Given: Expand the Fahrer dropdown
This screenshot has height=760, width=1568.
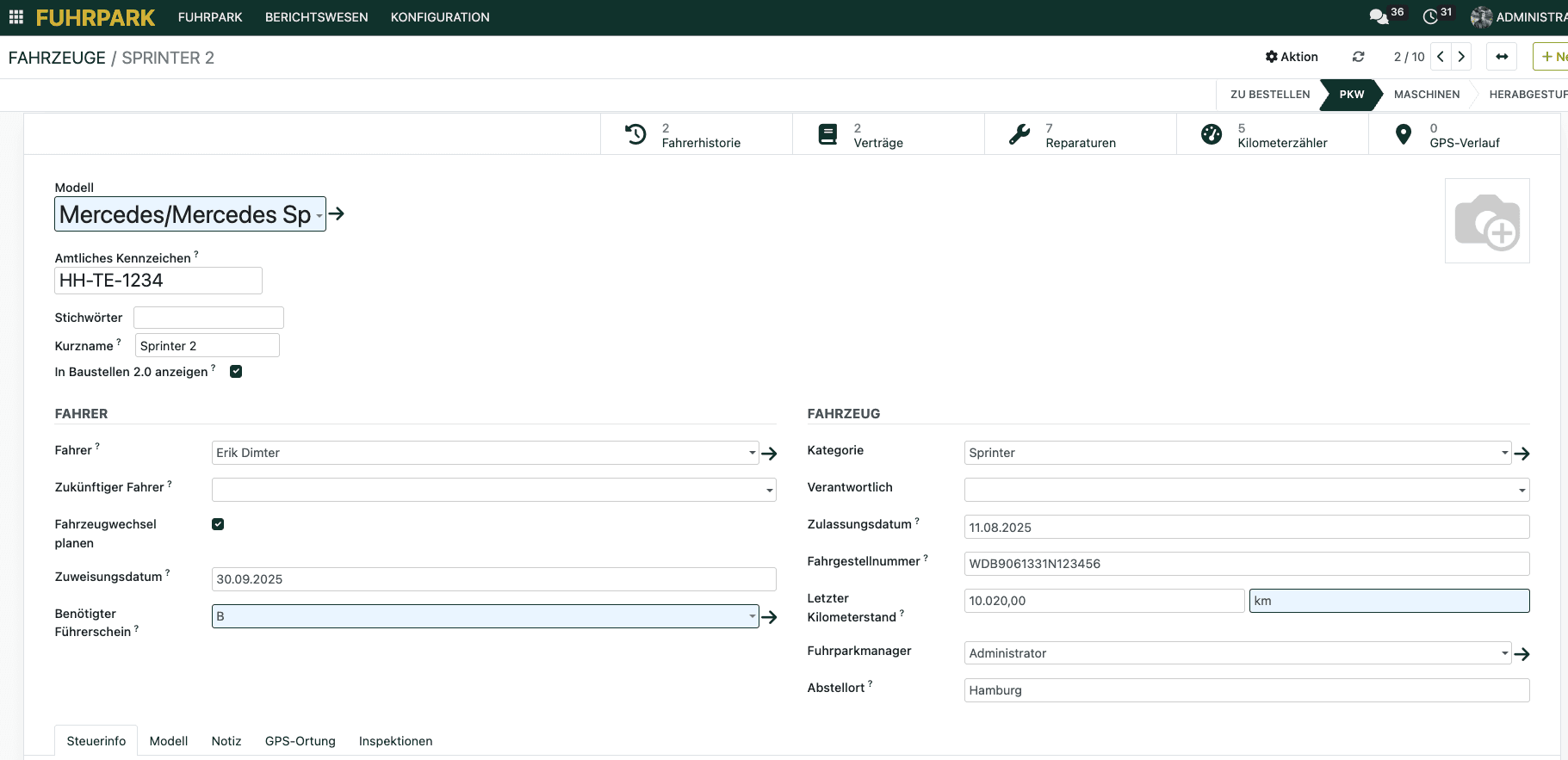Looking at the screenshot, I should pos(753,453).
